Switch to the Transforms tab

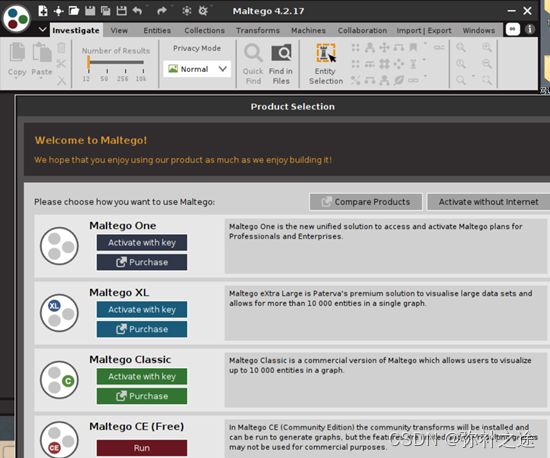point(258,31)
